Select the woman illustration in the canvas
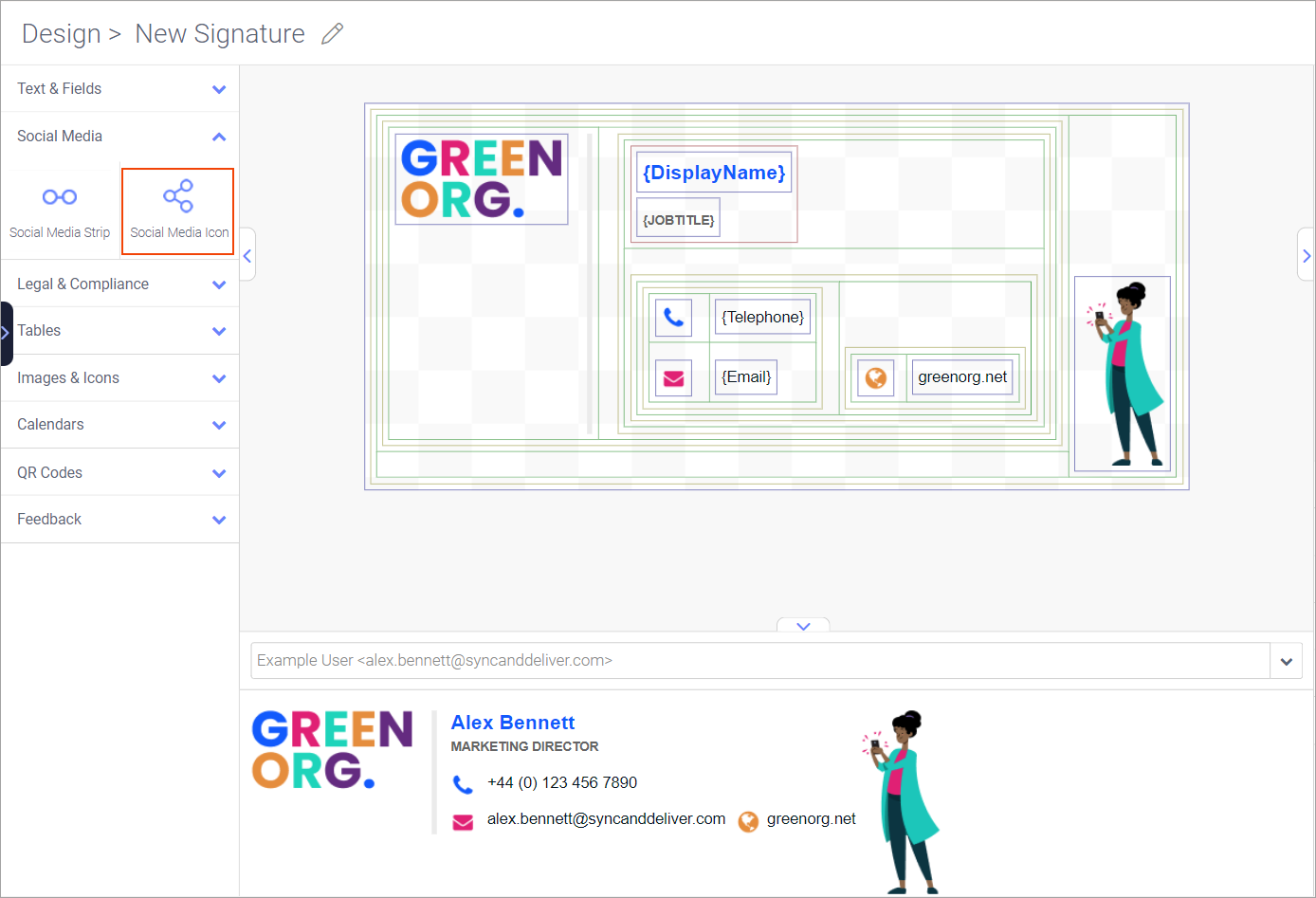Image resolution: width=1316 pixels, height=898 pixels. (x=1123, y=374)
